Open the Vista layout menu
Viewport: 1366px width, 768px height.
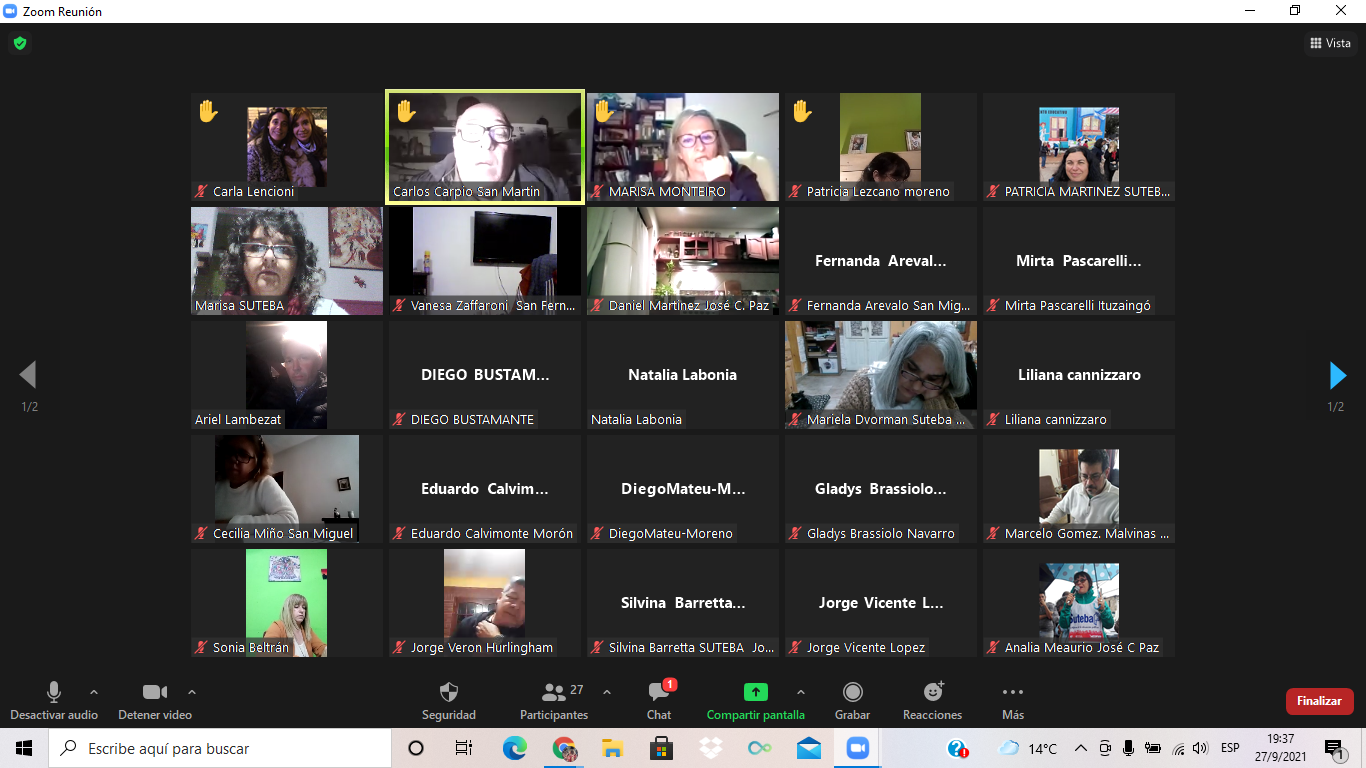click(1330, 43)
